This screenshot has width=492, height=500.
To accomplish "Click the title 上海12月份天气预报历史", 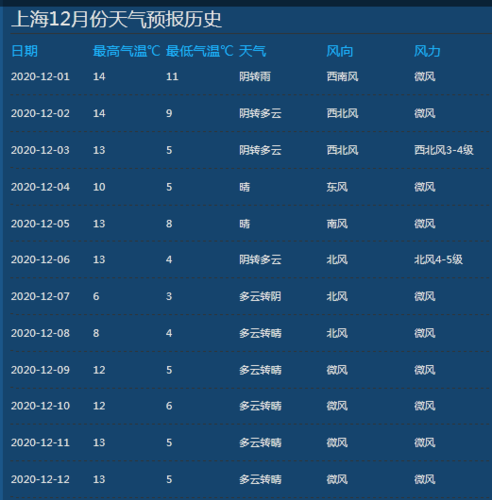I will pyautogui.click(x=117, y=19).
